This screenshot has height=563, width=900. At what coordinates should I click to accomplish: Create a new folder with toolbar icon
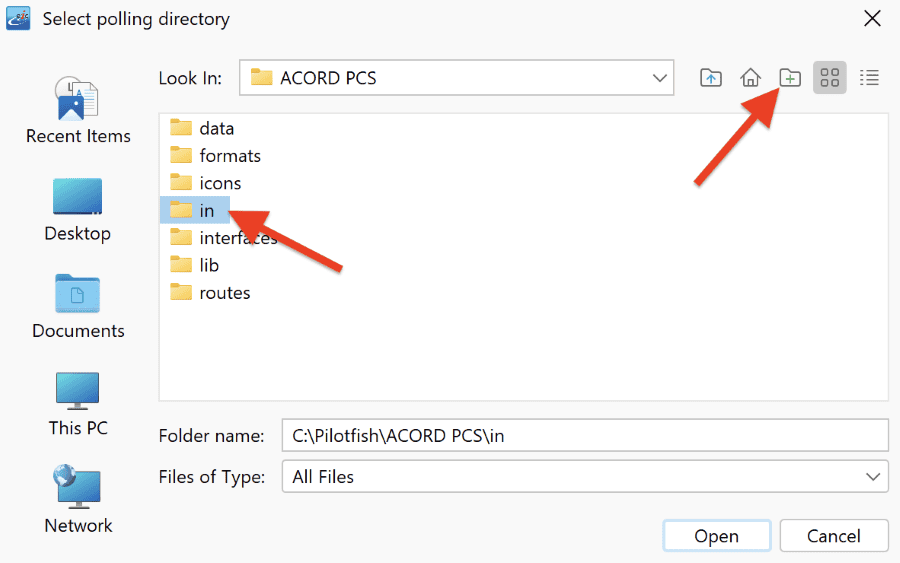point(790,77)
